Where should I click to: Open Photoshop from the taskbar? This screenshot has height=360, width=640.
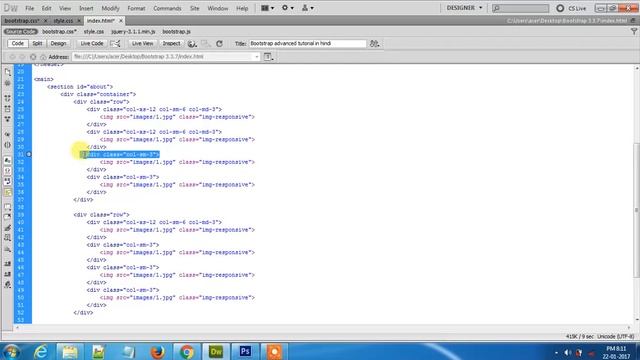coord(245,351)
